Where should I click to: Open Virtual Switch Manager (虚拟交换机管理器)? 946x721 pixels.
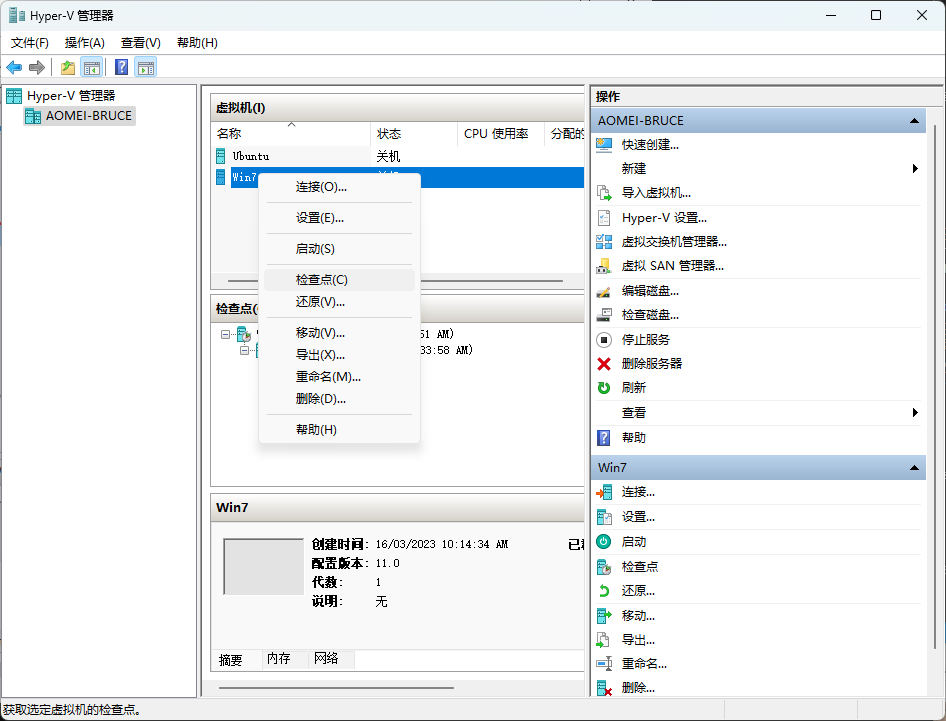(673, 241)
